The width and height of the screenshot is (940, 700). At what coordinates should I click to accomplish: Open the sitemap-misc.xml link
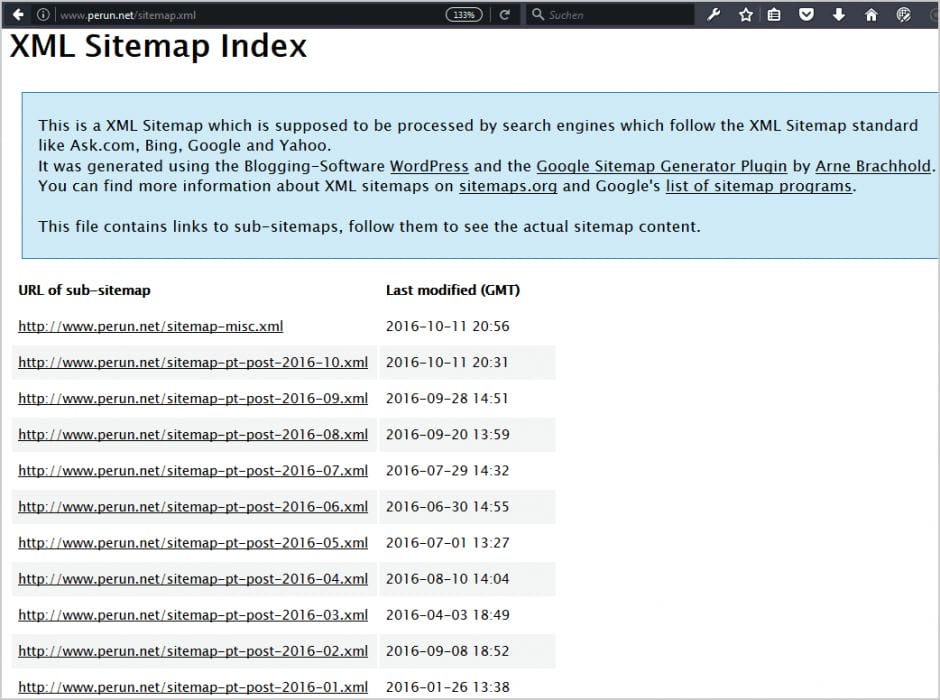tap(150, 327)
